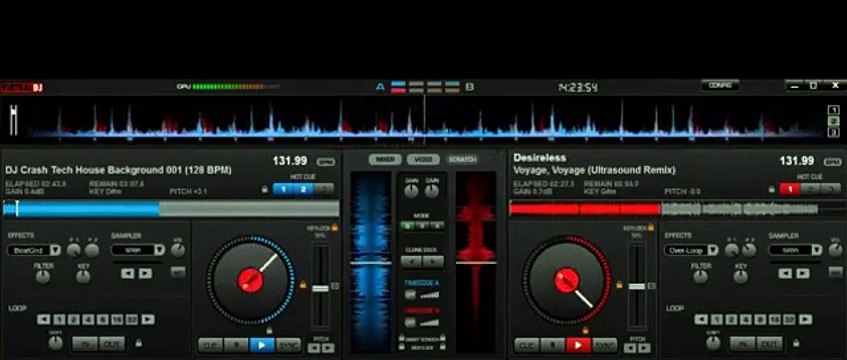Select 4-beat loop on left deck
Screen dimensions: 847x360
[88, 319]
